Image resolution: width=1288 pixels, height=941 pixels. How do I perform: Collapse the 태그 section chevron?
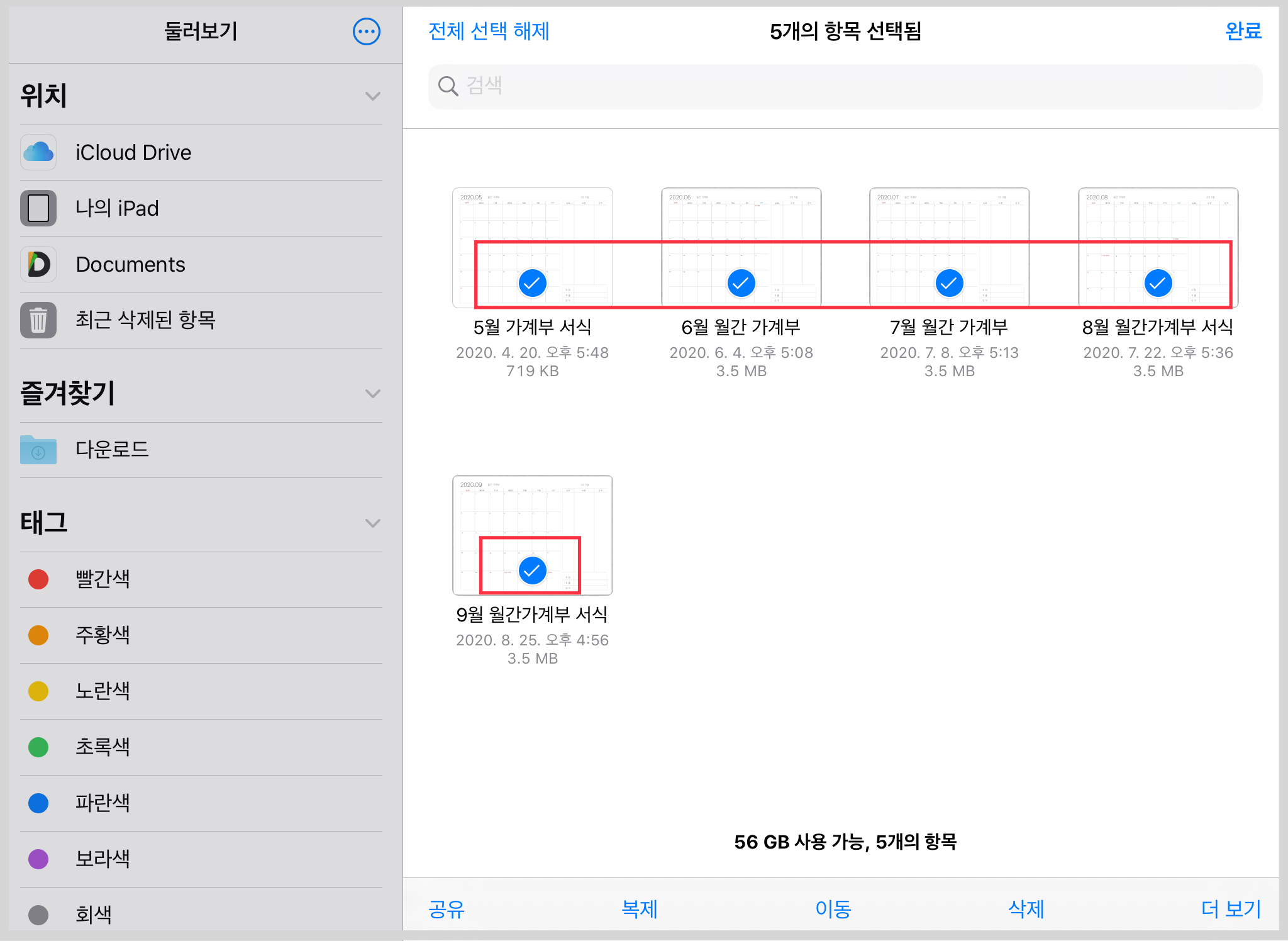tap(373, 523)
